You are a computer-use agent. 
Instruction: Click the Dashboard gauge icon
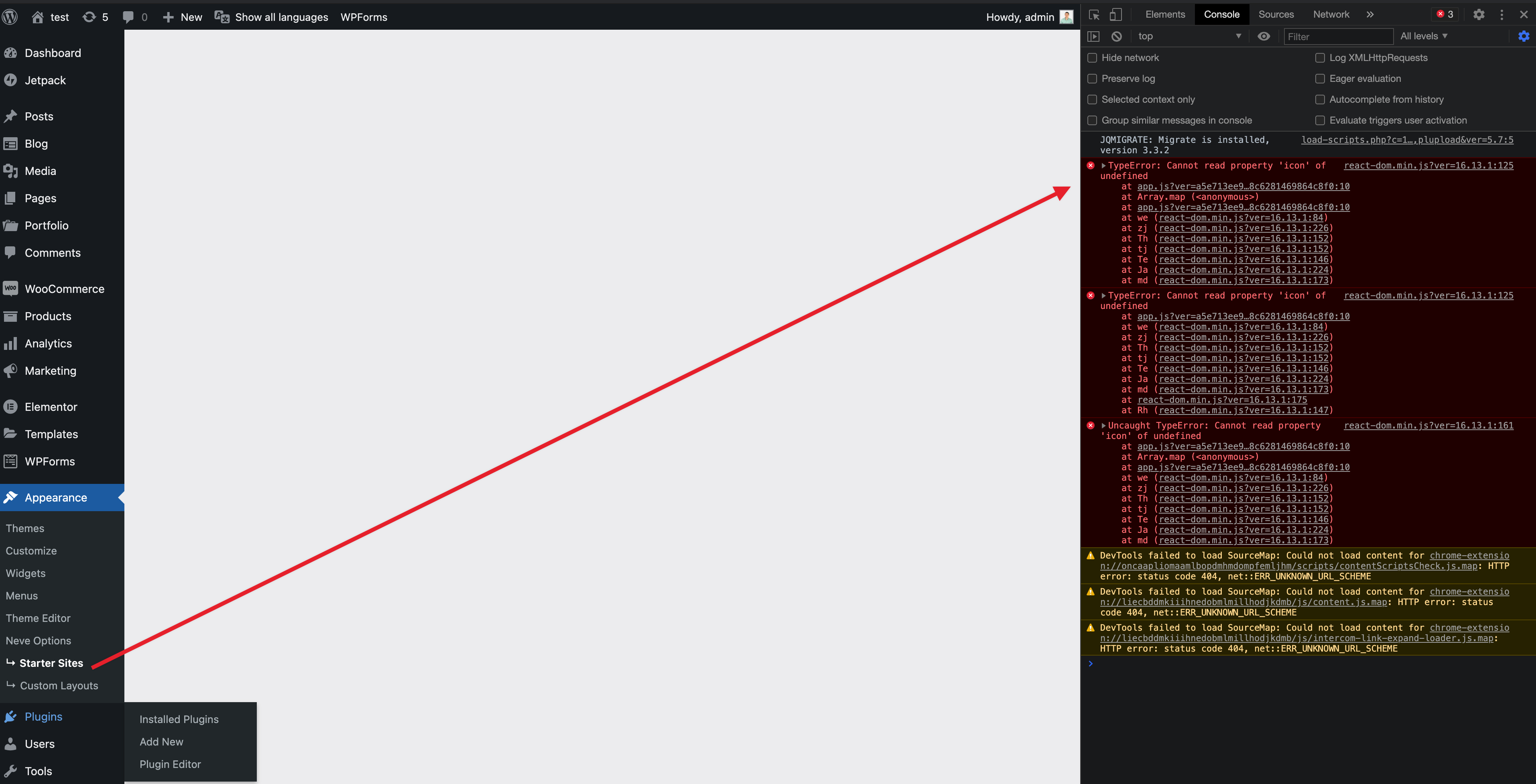point(11,53)
